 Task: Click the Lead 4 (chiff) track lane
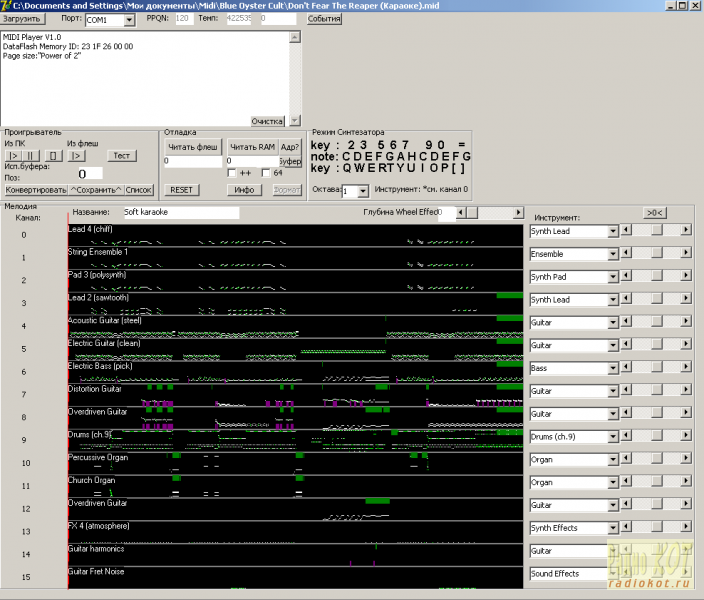tap(295, 235)
